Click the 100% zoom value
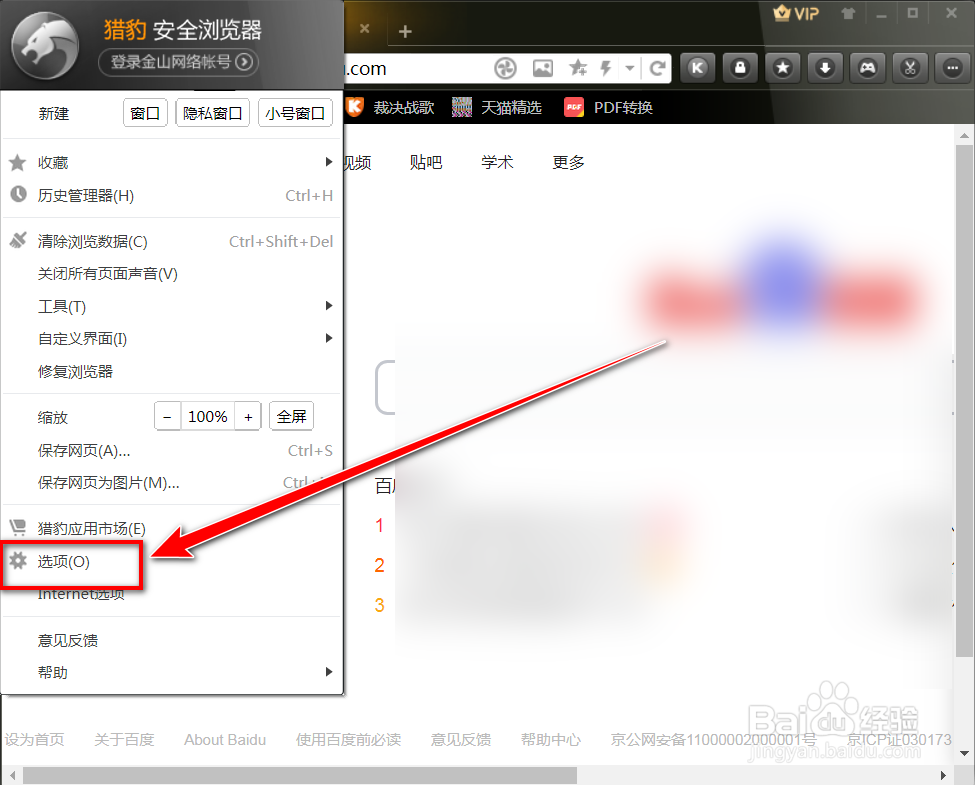The image size is (975, 785). click(208, 416)
